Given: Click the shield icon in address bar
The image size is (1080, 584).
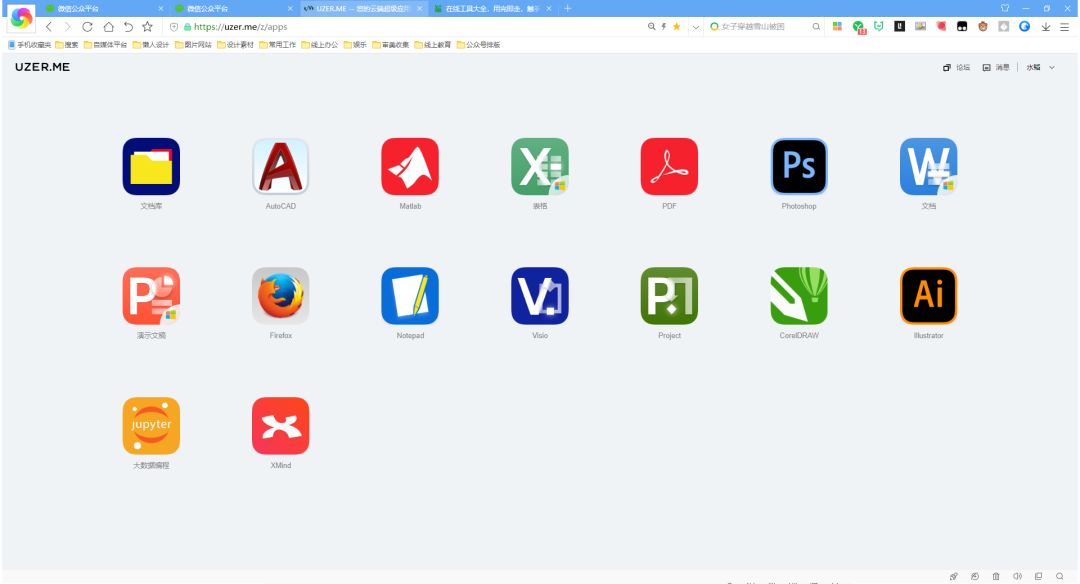Looking at the screenshot, I should 174,27.
